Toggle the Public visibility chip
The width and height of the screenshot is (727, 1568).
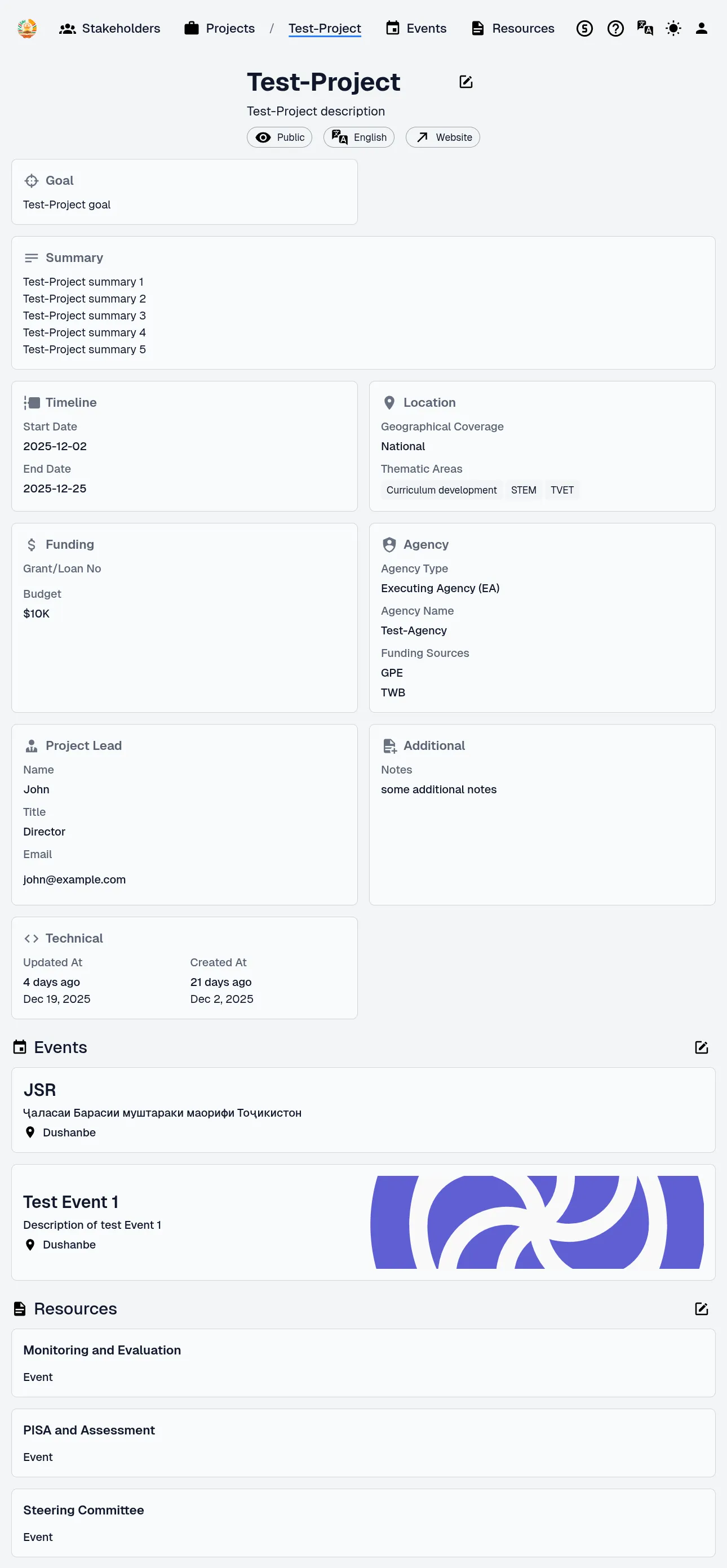tap(280, 137)
